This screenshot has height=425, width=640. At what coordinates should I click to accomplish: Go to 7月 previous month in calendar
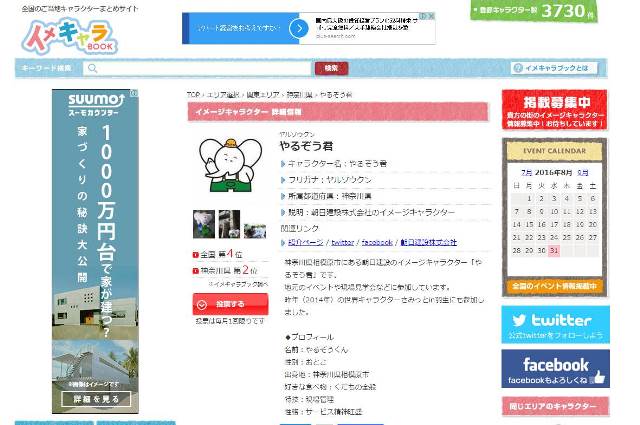[x=526, y=173]
